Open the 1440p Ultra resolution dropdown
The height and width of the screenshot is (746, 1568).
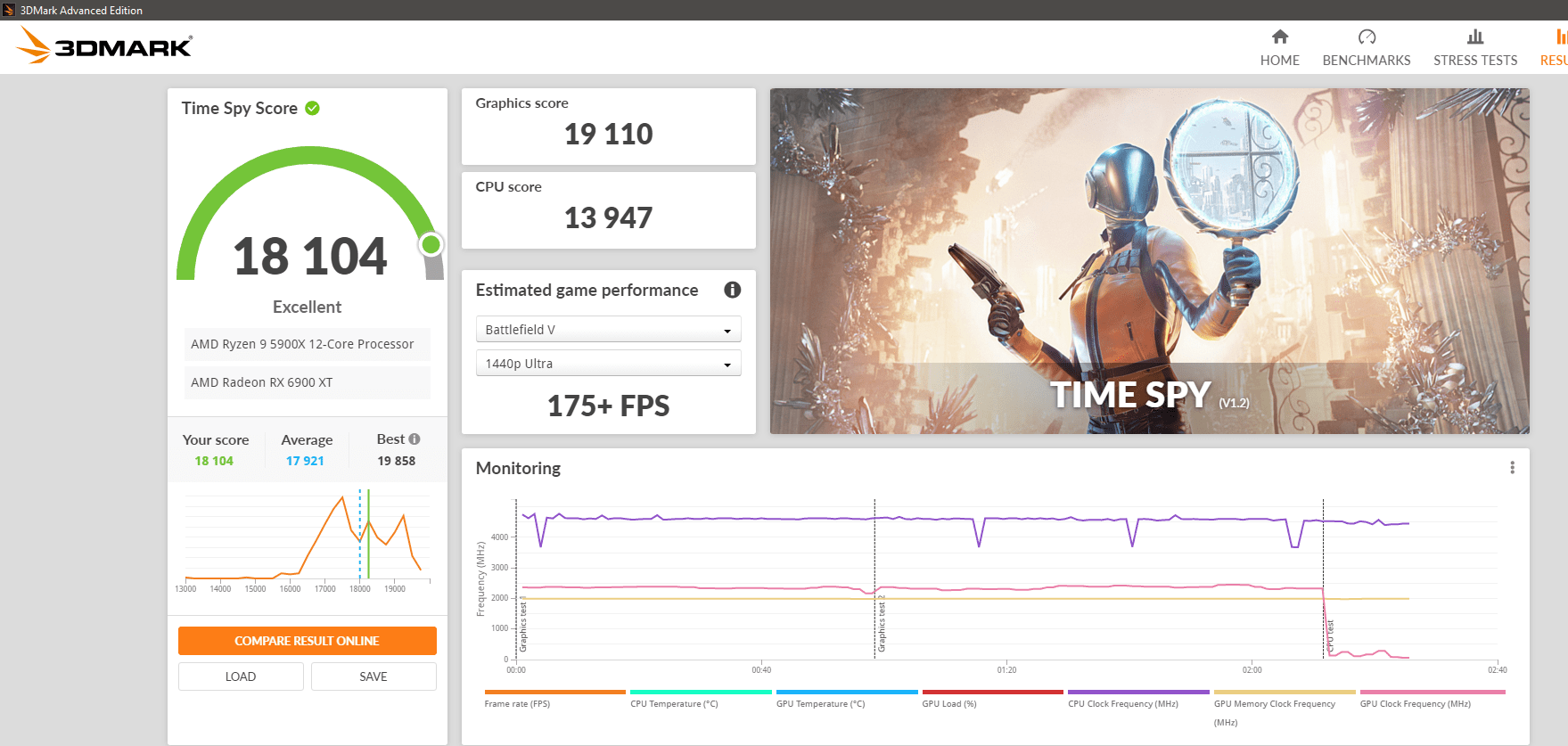(x=608, y=364)
